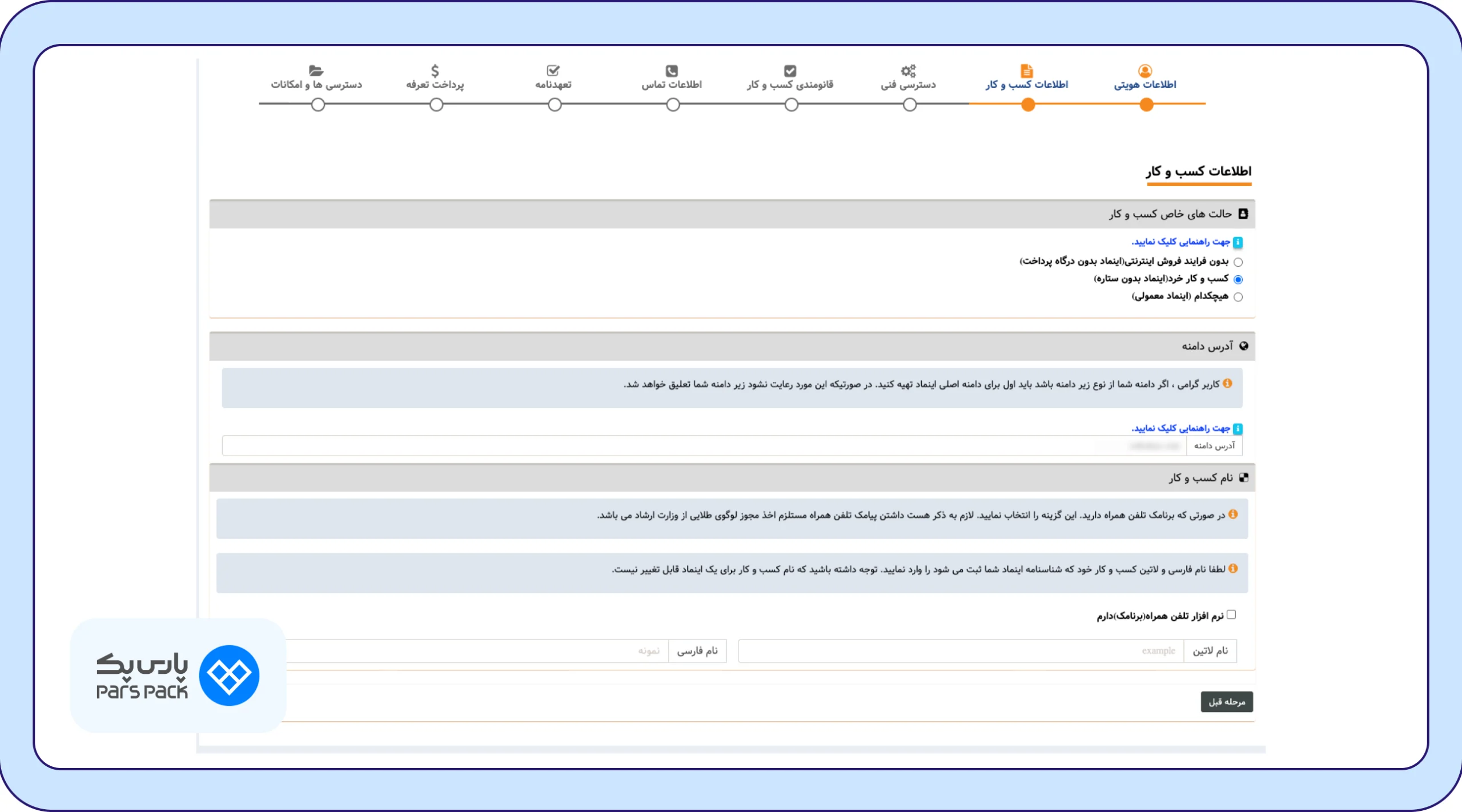Click the orange info icon in mobile app notice
This screenshot has height=812, width=1462.
pos(1233,514)
